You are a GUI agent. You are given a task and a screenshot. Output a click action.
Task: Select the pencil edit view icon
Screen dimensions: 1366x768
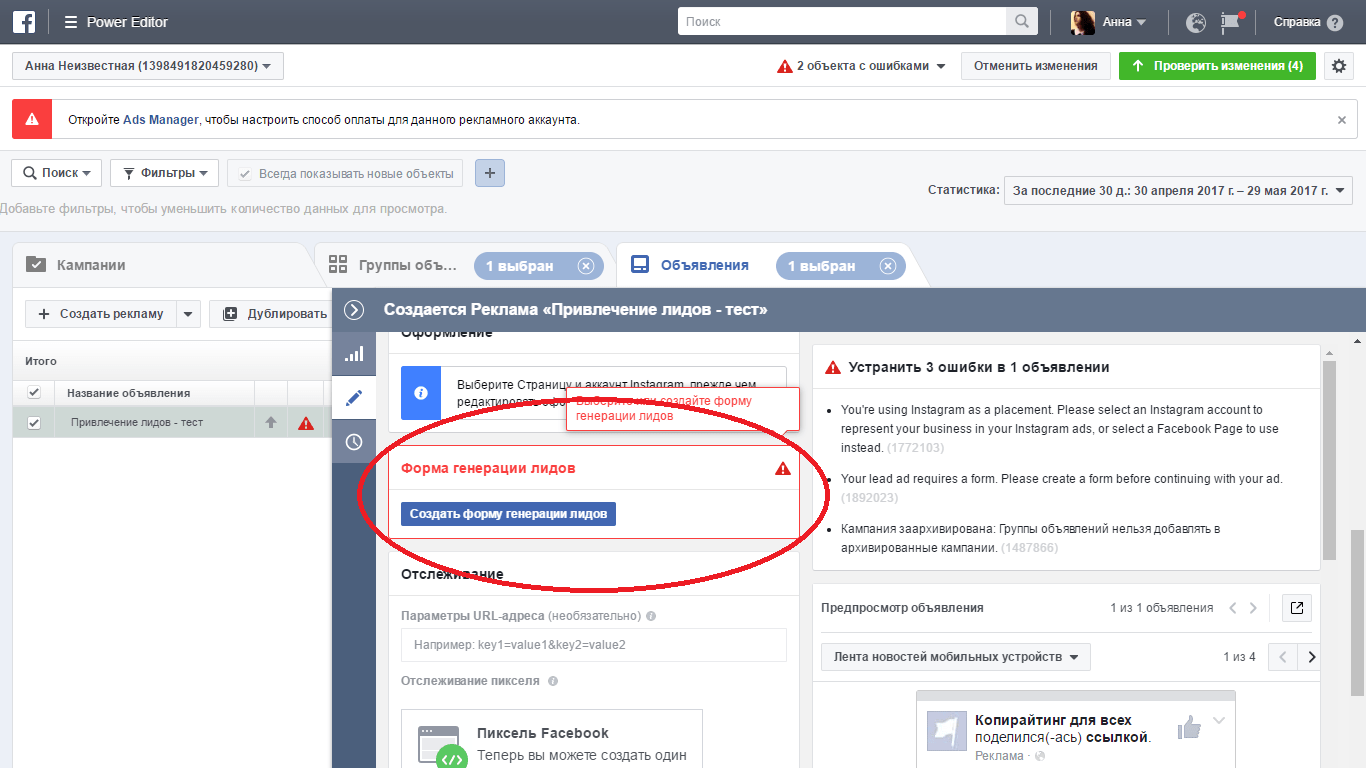(x=354, y=398)
